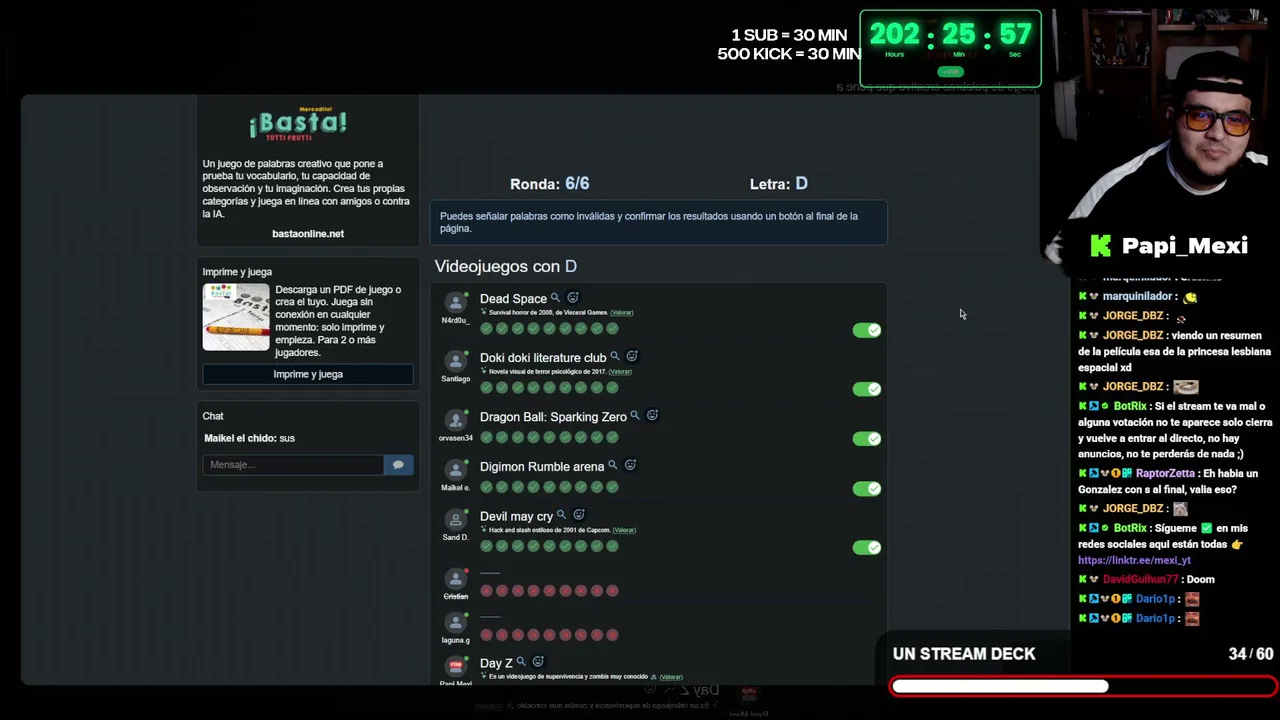Open the printable game PDF thumbnail
1280x720 pixels.
pyautogui.click(x=236, y=317)
